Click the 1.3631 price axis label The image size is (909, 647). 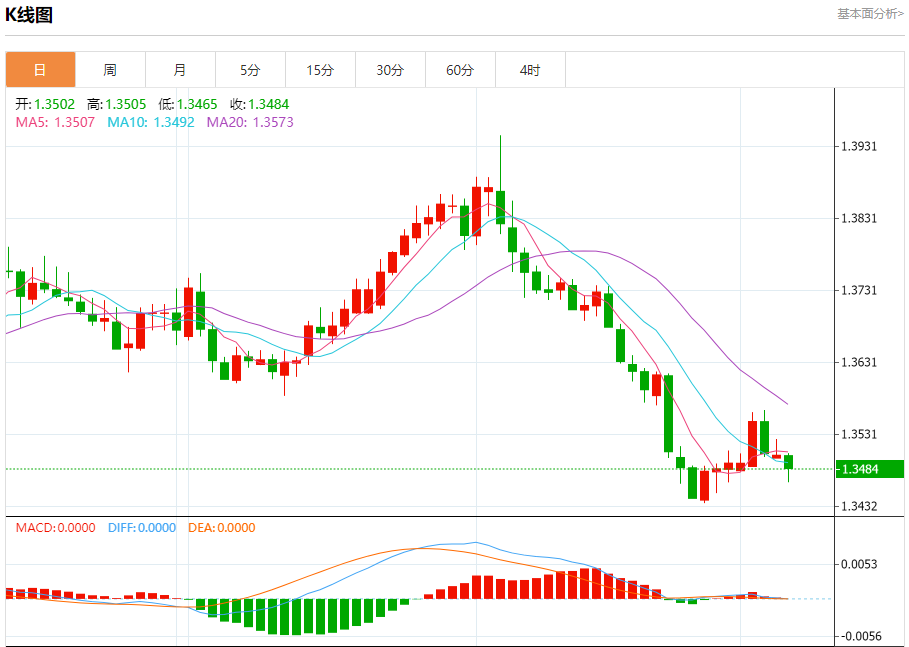(x=859, y=362)
